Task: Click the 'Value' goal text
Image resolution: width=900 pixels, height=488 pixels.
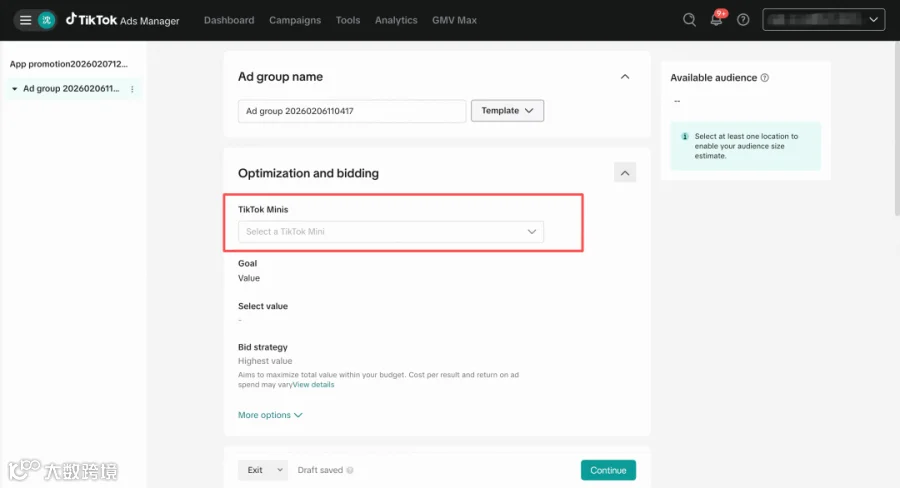Action: [249, 278]
